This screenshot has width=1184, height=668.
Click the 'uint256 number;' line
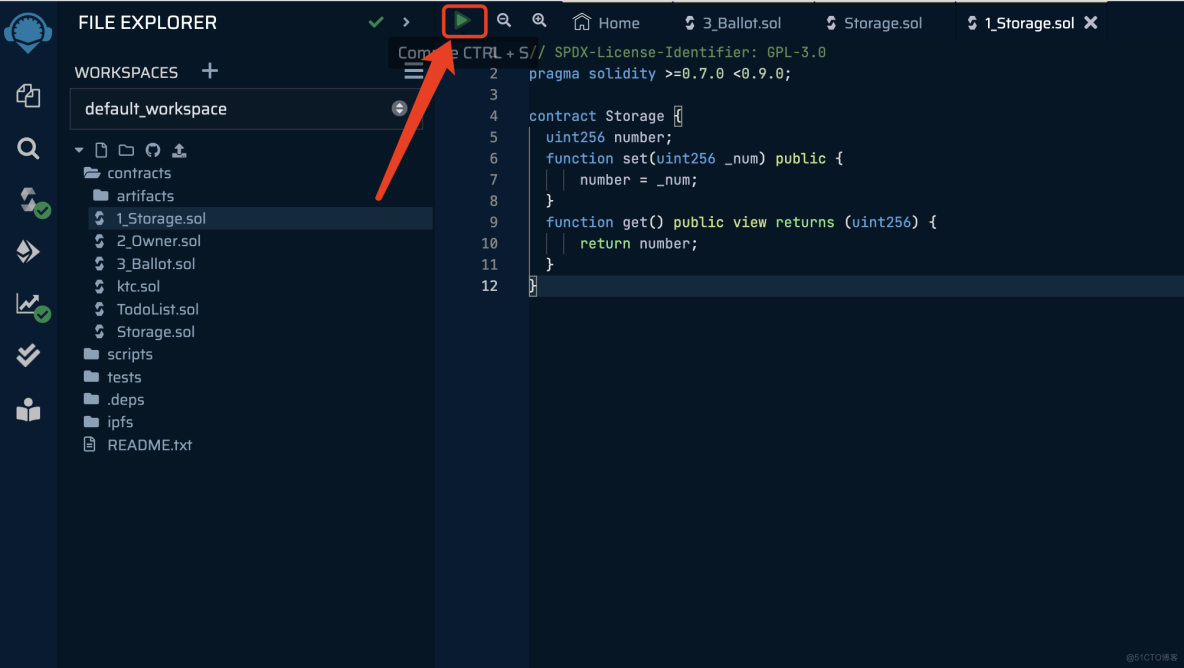pyautogui.click(x=609, y=137)
